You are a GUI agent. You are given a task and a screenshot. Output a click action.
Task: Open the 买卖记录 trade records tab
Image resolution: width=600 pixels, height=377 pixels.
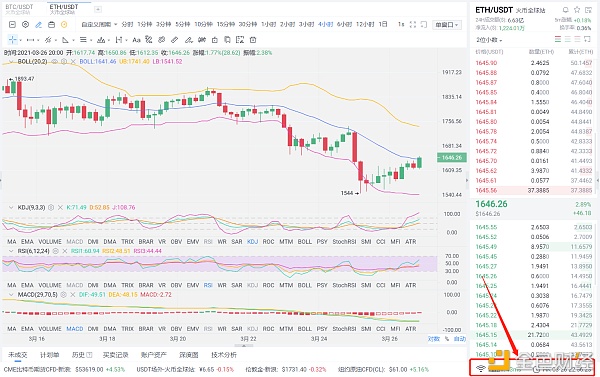tap(116, 355)
